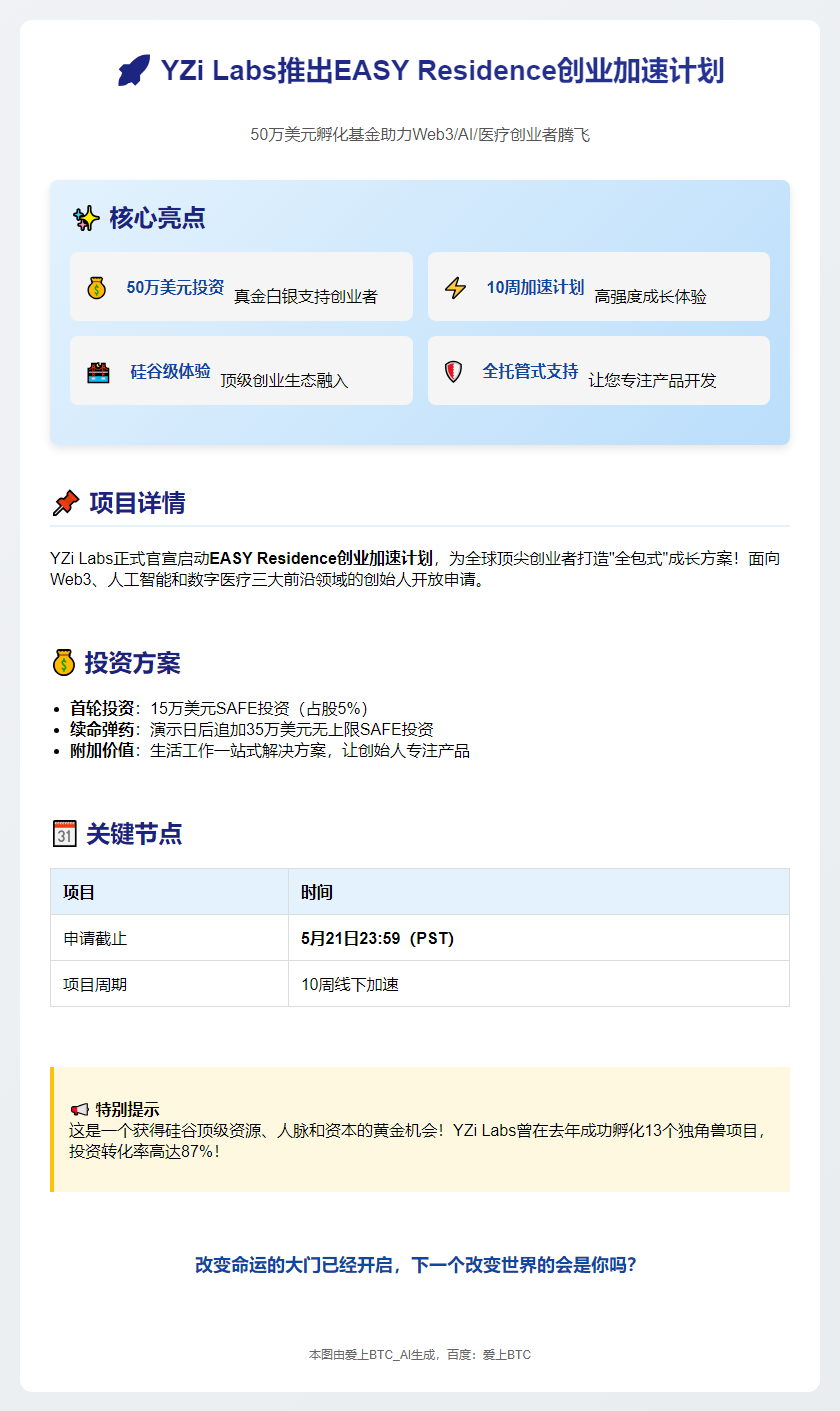Click the toolbox icon in 硅谷级体验 card
Screen dimensions: 840x1411
[98, 372]
